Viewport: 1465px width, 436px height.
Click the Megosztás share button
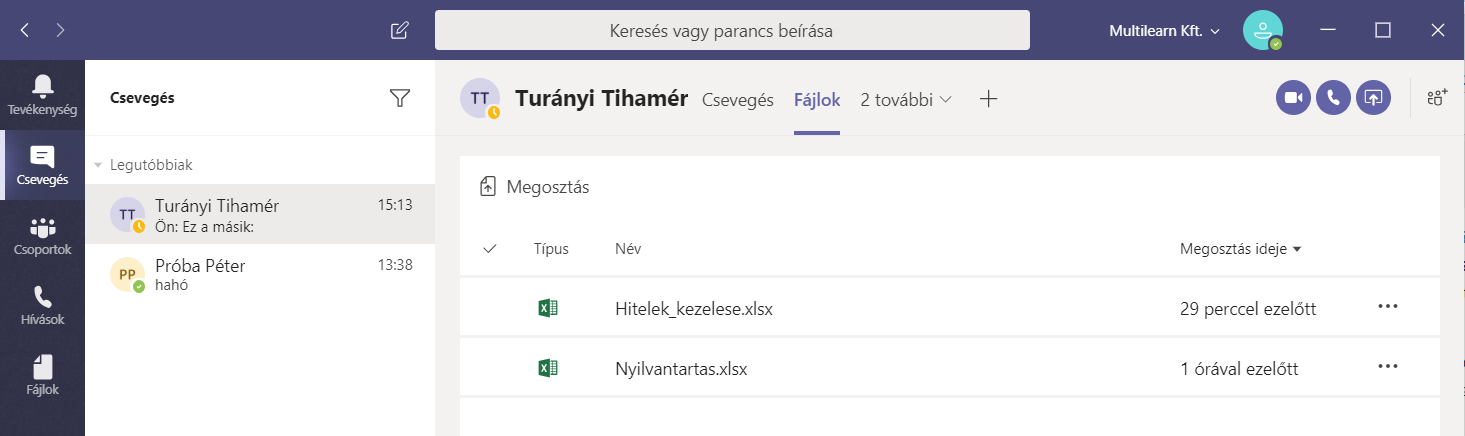click(x=535, y=187)
